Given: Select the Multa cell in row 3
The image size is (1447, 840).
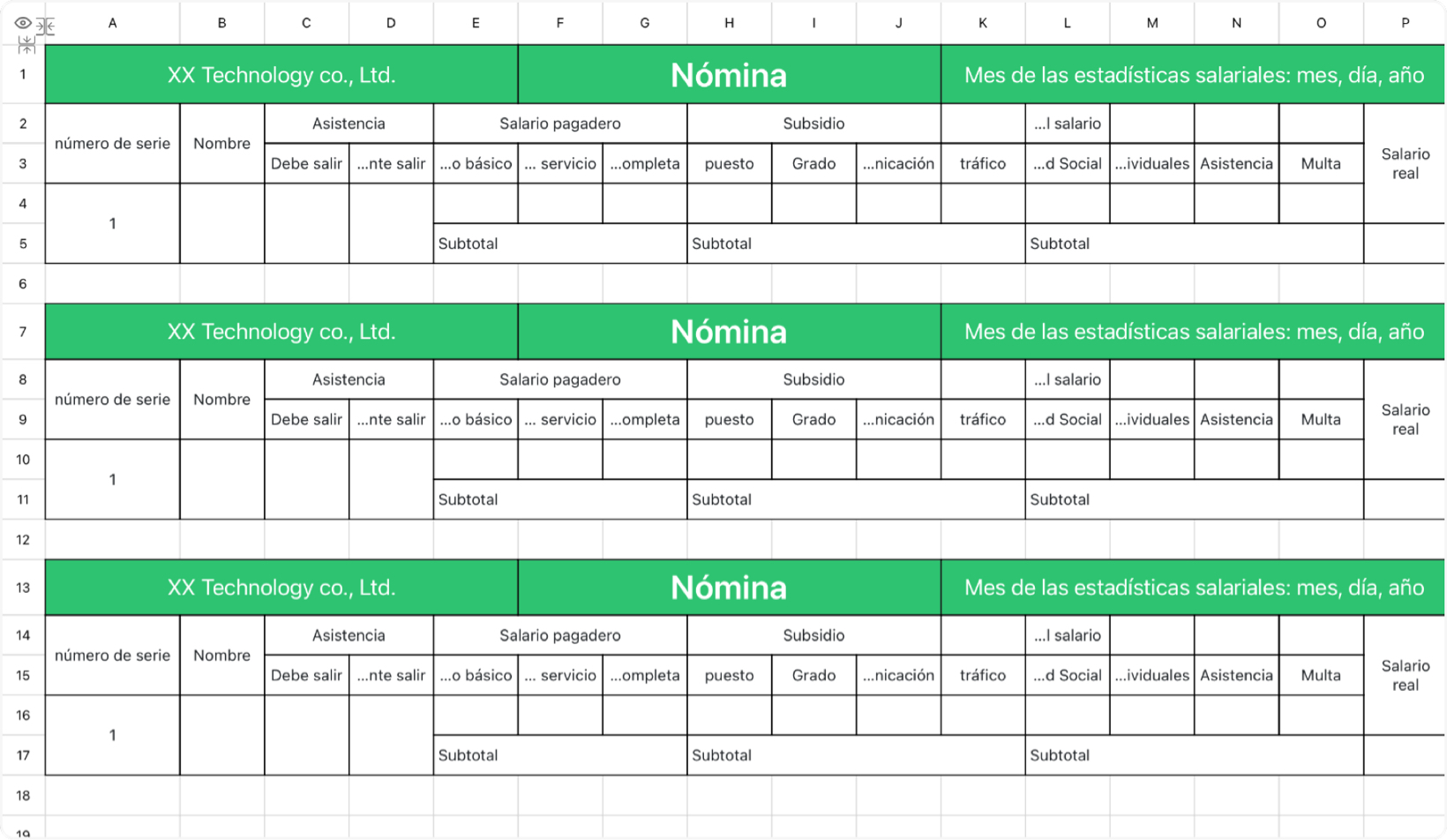Looking at the screenshot, I should (x=1321, y=163).
